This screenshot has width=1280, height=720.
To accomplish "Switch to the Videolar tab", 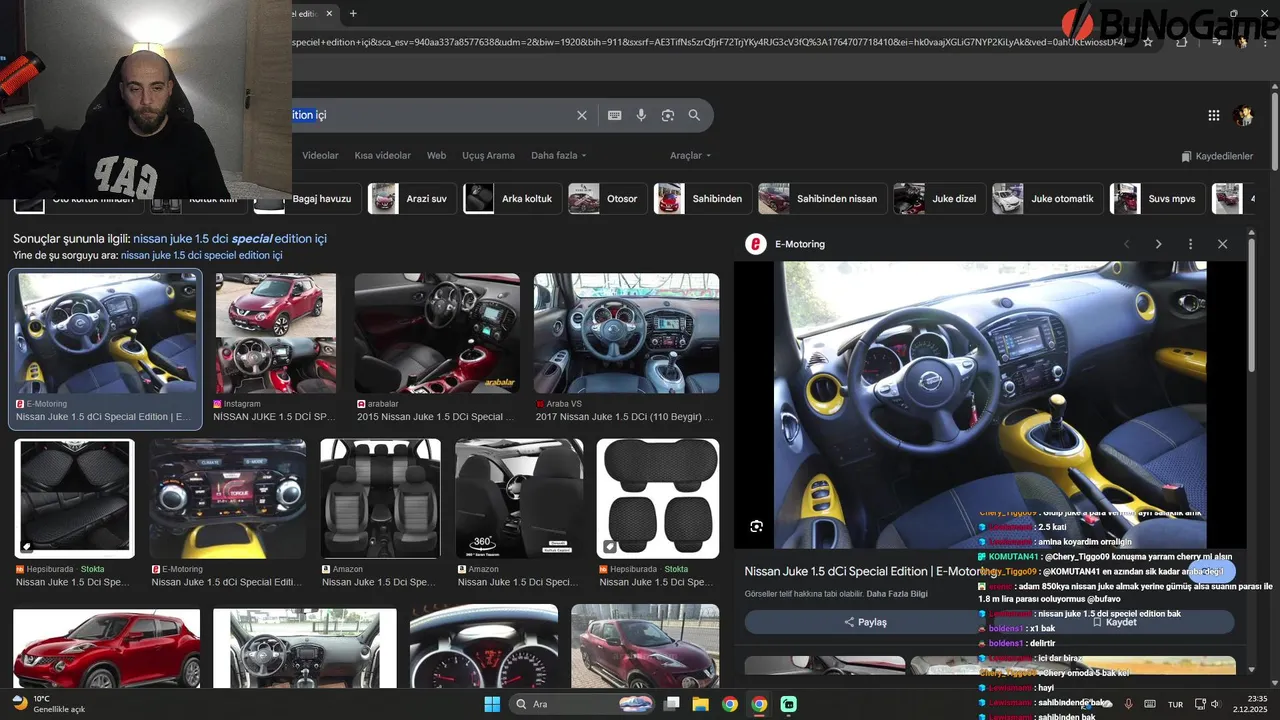I will pyautogui.click(x=320, y=156).
